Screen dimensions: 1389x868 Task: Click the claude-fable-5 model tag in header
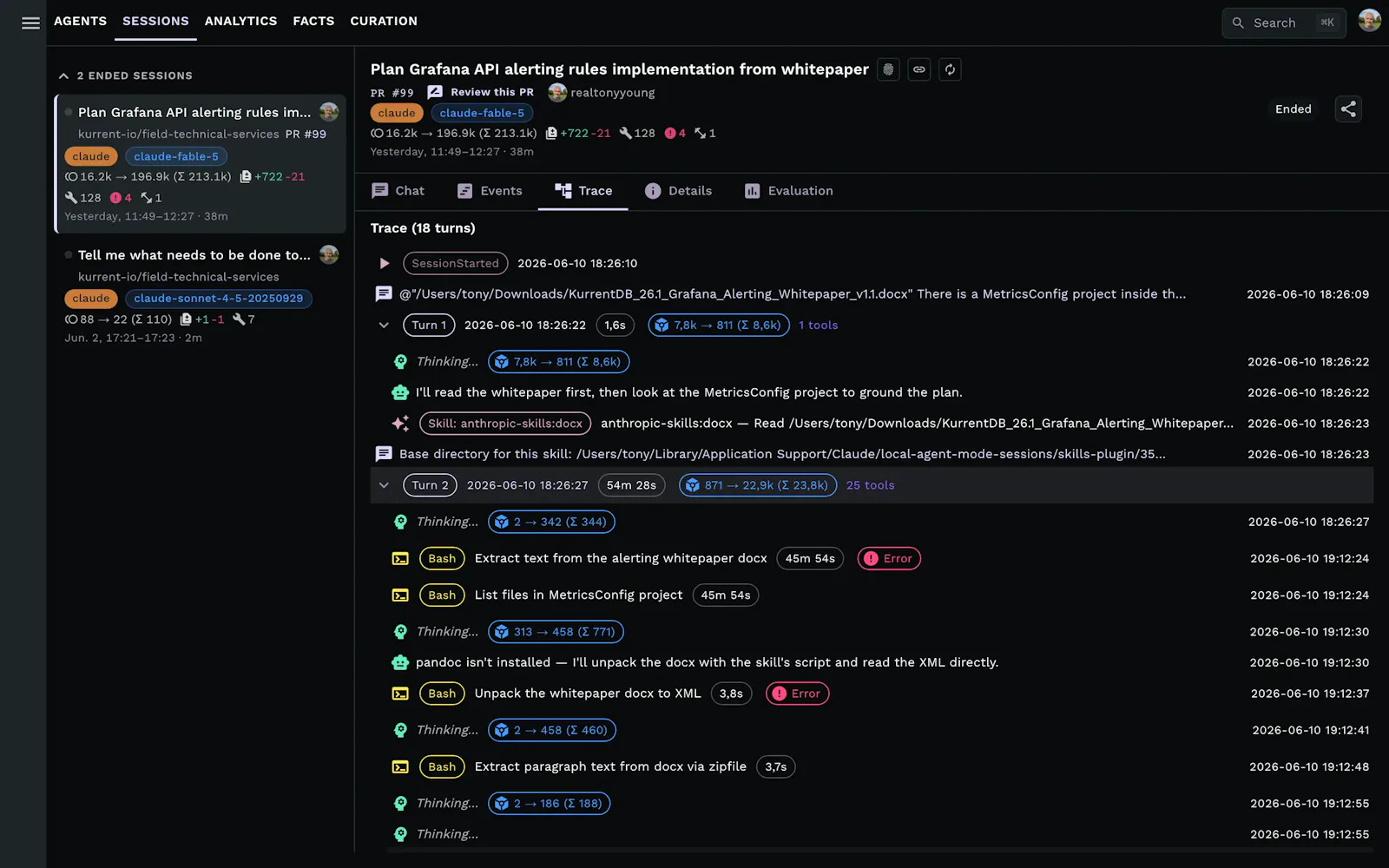pyautogui.click(x=482, y=113)
